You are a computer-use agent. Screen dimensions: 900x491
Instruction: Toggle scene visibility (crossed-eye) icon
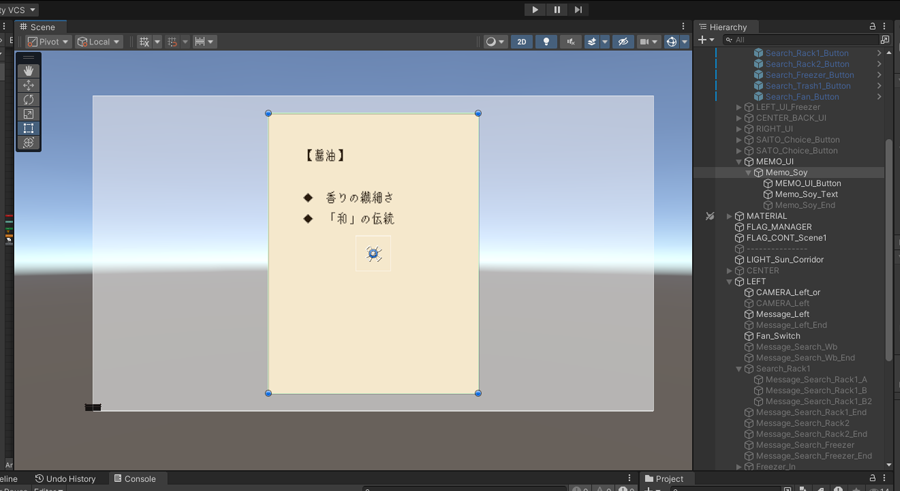pyautogui.click(x=622, y=42)
